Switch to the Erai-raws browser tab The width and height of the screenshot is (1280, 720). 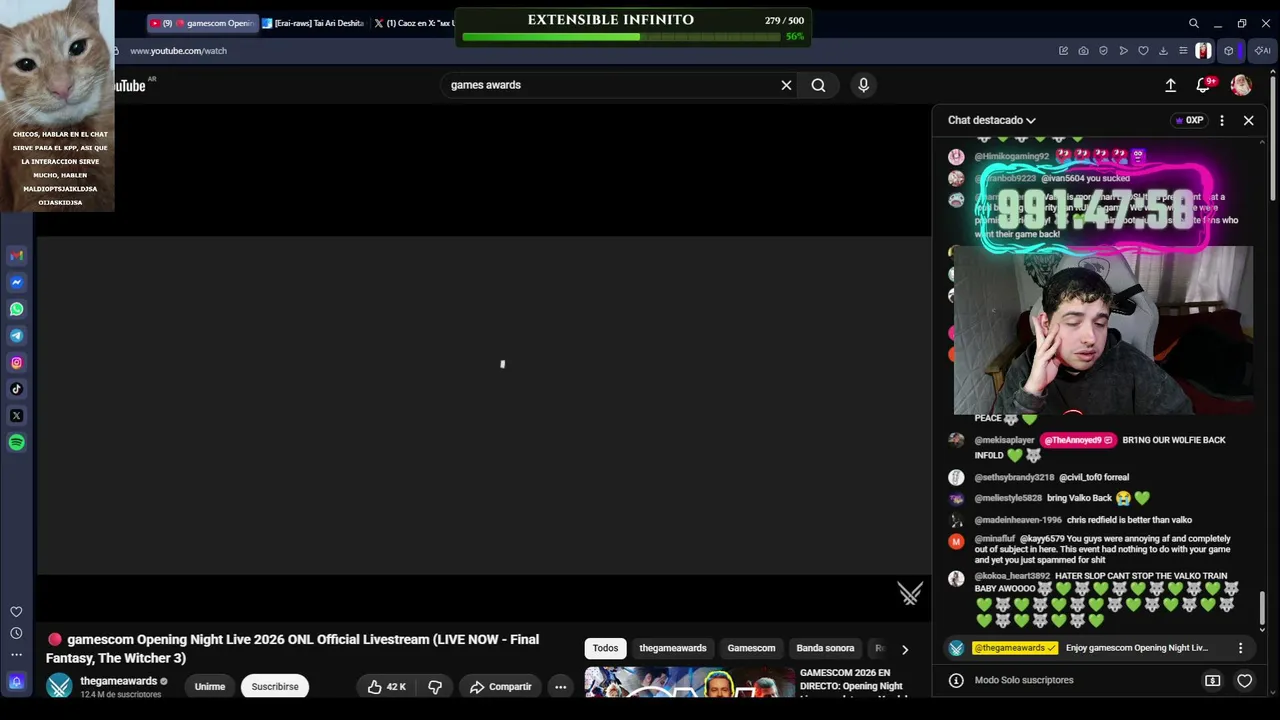(314, 23)
